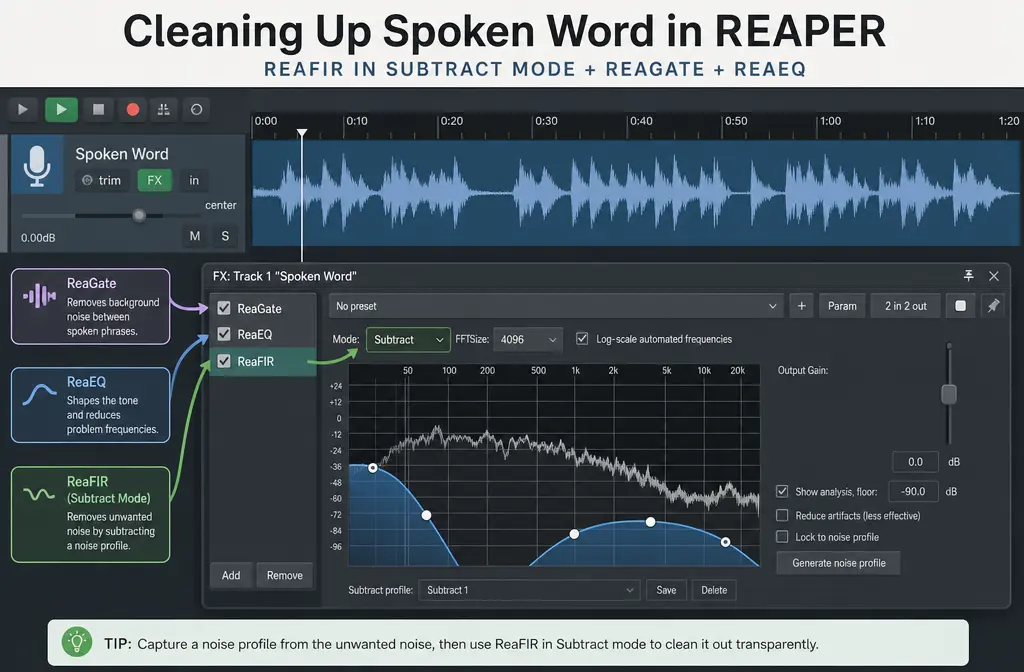Viewport: 1024px width, 672px height.
Task: Select ReaGate in the FX chain
Action: pos(259,308)
